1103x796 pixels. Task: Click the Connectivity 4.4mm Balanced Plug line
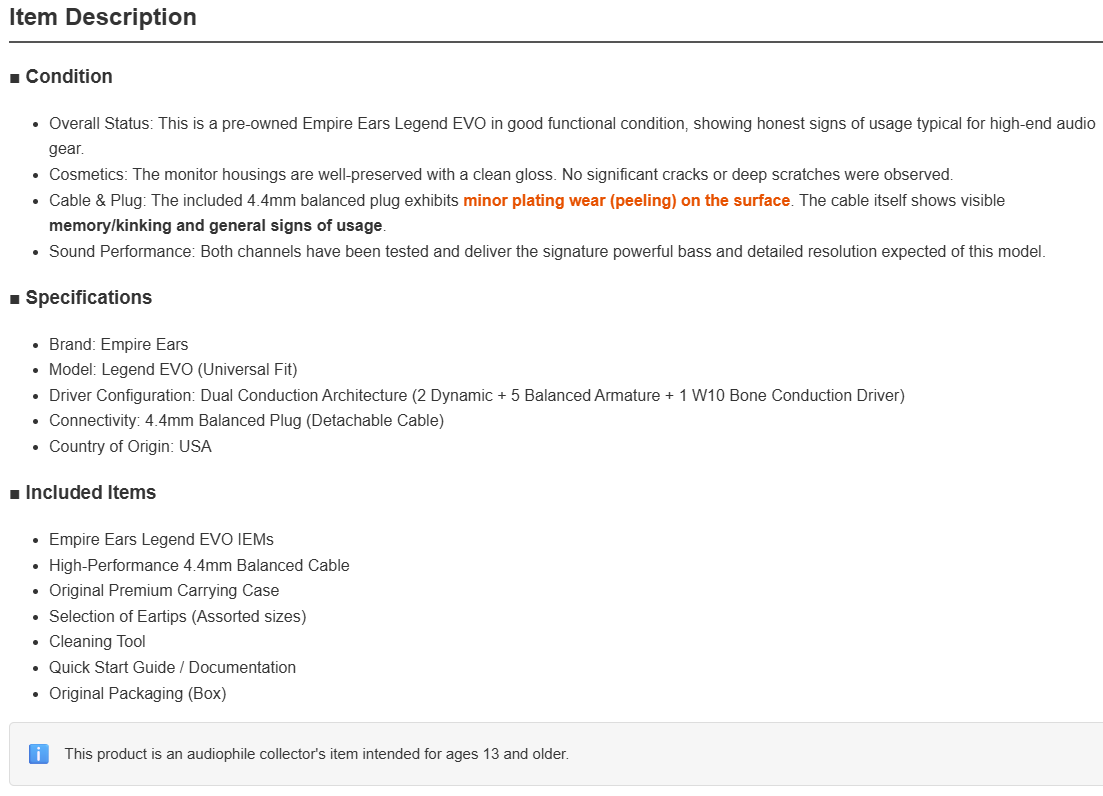click(x=246, y=421)
